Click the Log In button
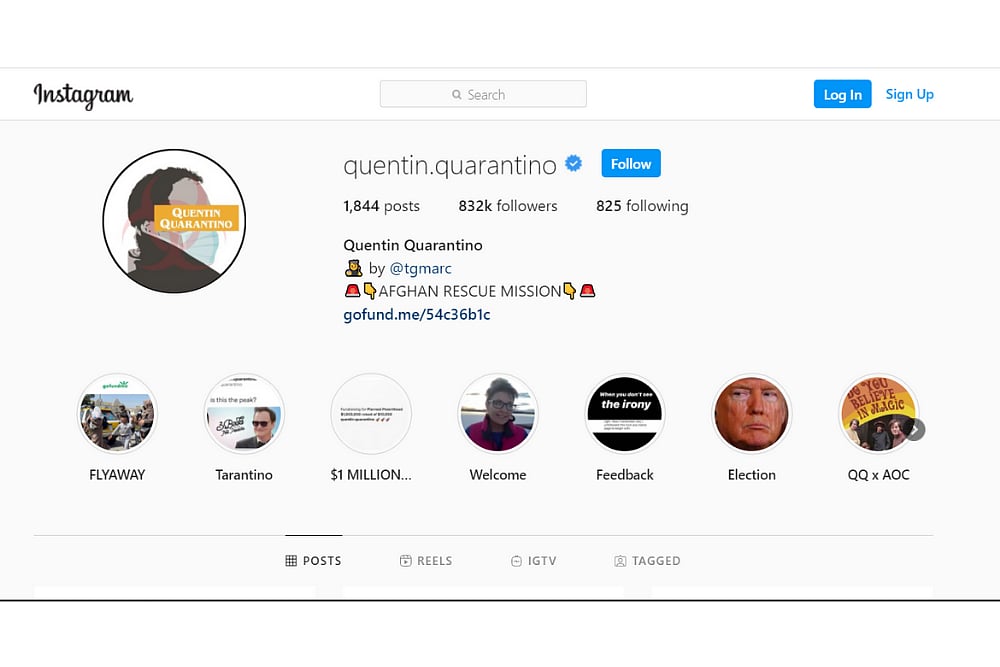The width and height of the screenshot is (1000, 667). (842, 94)
